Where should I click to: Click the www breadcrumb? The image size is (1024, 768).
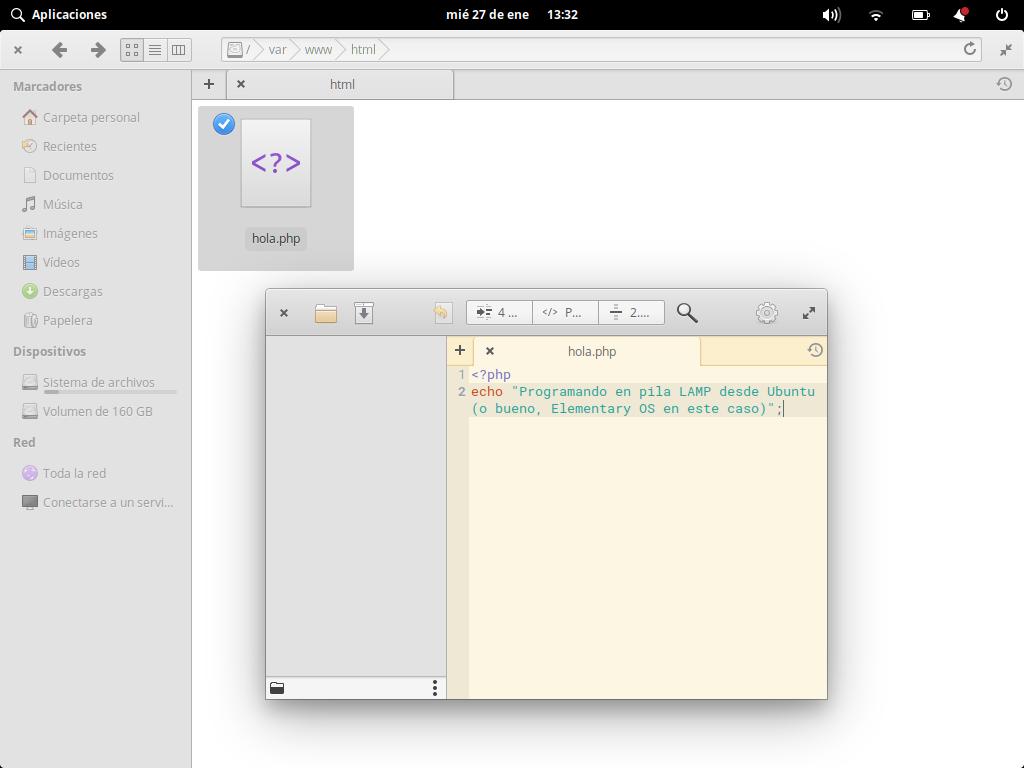click(318, 50)
